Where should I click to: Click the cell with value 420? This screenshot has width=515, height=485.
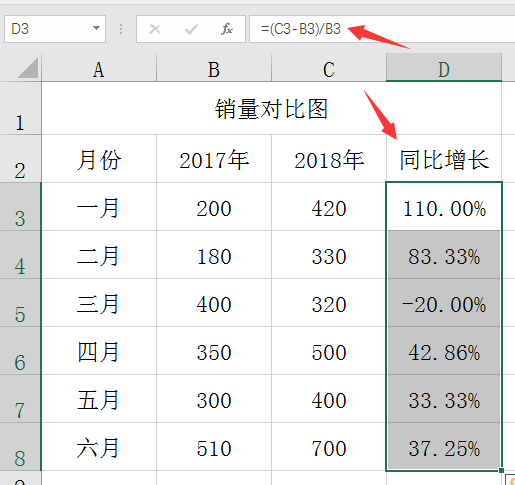pyautogui.click(x=329, y=206)
